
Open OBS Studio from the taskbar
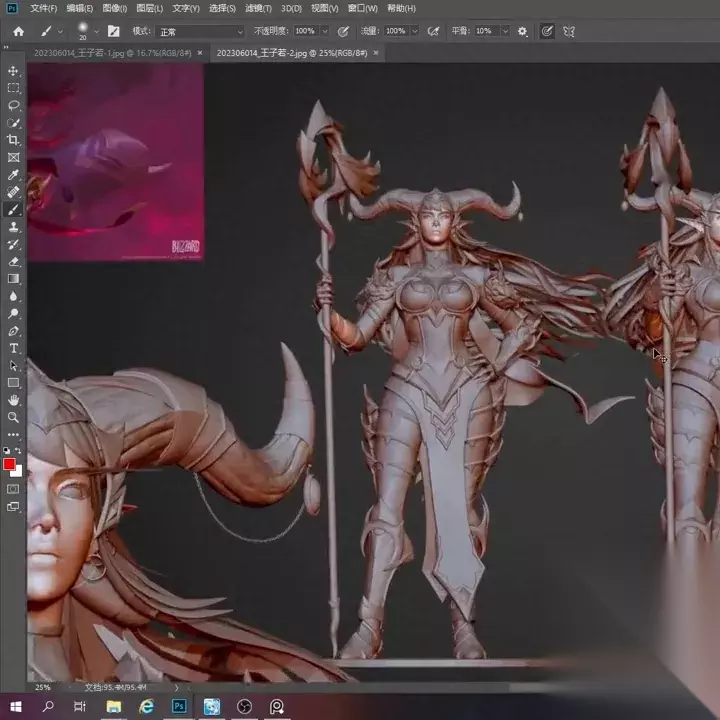coord(243,706)
